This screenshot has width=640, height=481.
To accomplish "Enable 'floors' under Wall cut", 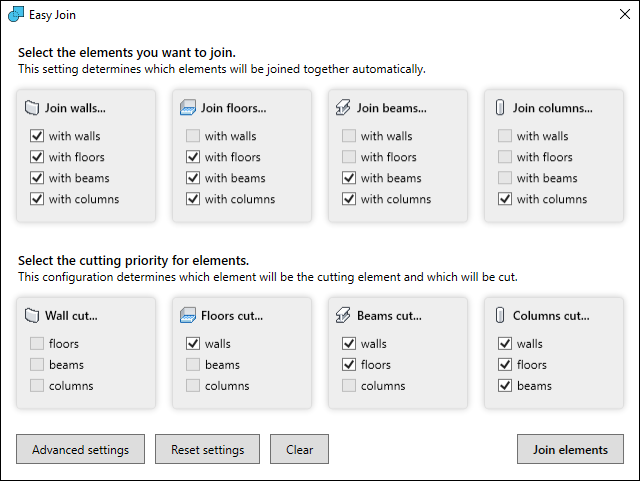I will (37, 344).
